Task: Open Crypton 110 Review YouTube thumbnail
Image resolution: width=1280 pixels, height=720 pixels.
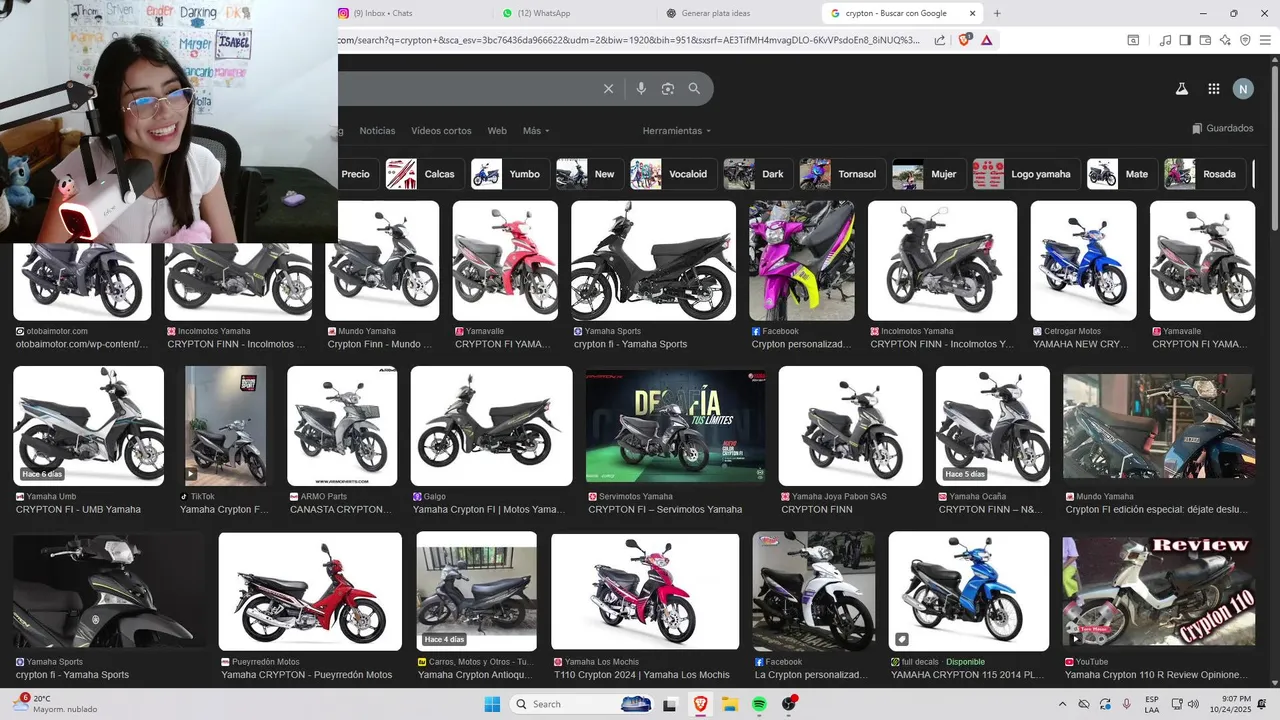Action: click(x=1158, y=591)
